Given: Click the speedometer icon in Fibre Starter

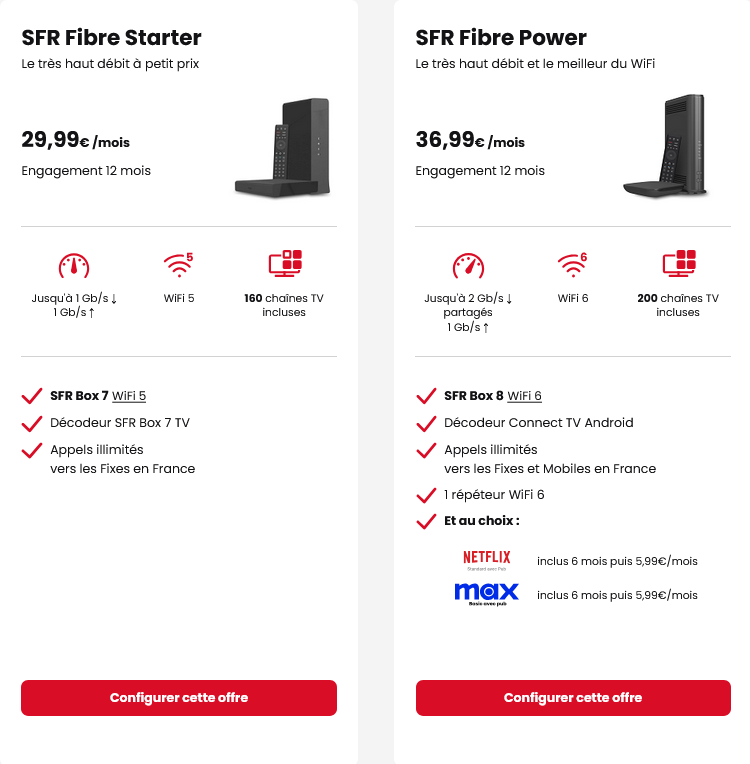Looking at the screenshot, I should 74,266.
